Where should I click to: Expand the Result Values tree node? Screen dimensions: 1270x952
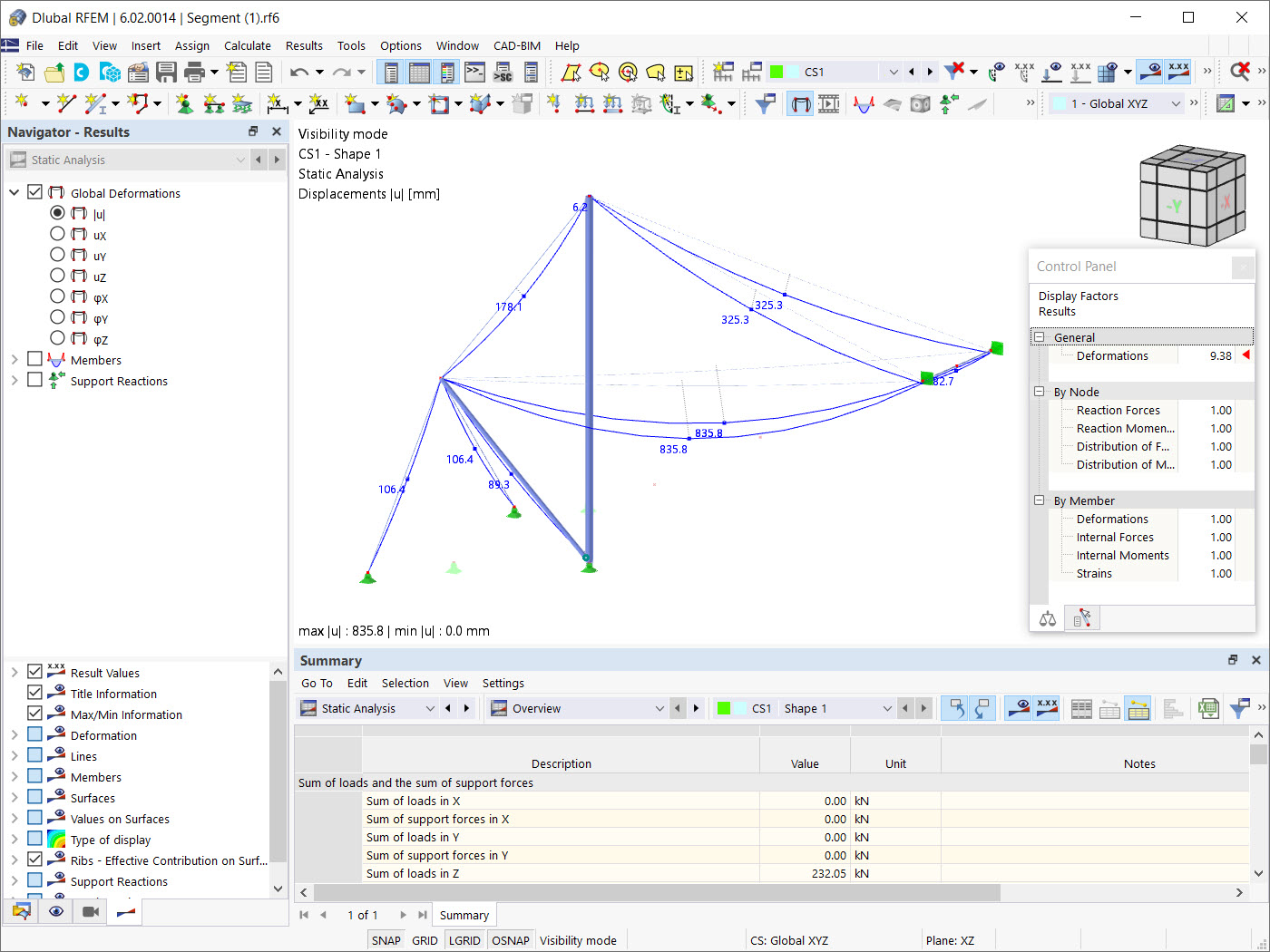point(15,672)
